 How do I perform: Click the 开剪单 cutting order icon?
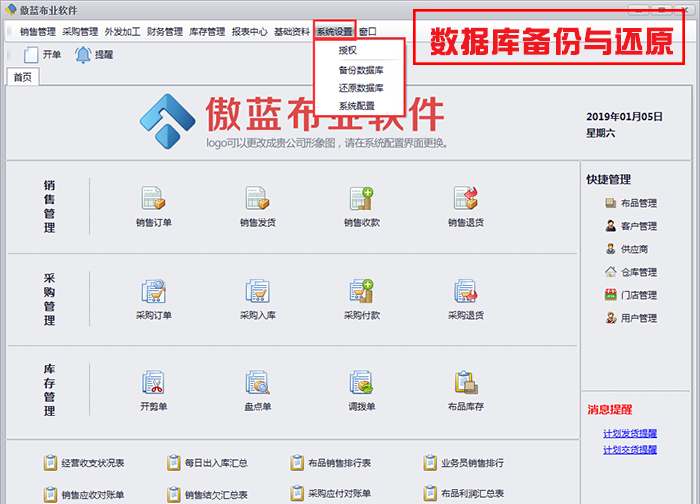[x=153, y=384]
